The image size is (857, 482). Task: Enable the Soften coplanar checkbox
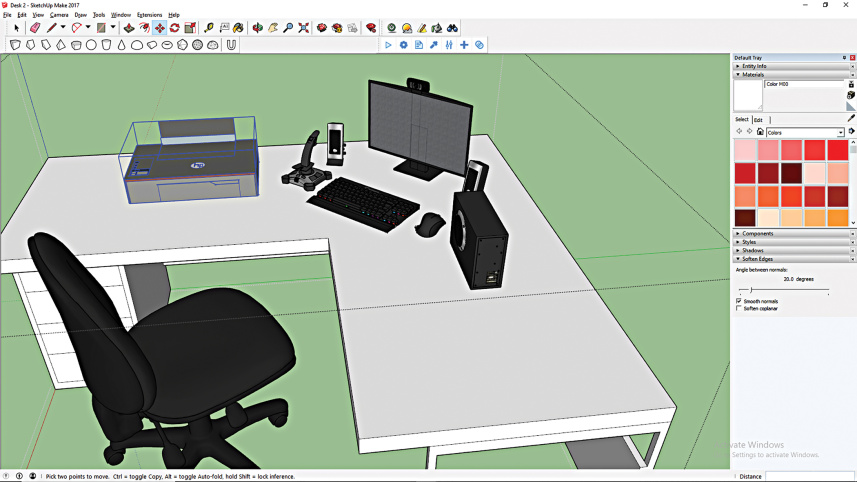tap(739, 309)
